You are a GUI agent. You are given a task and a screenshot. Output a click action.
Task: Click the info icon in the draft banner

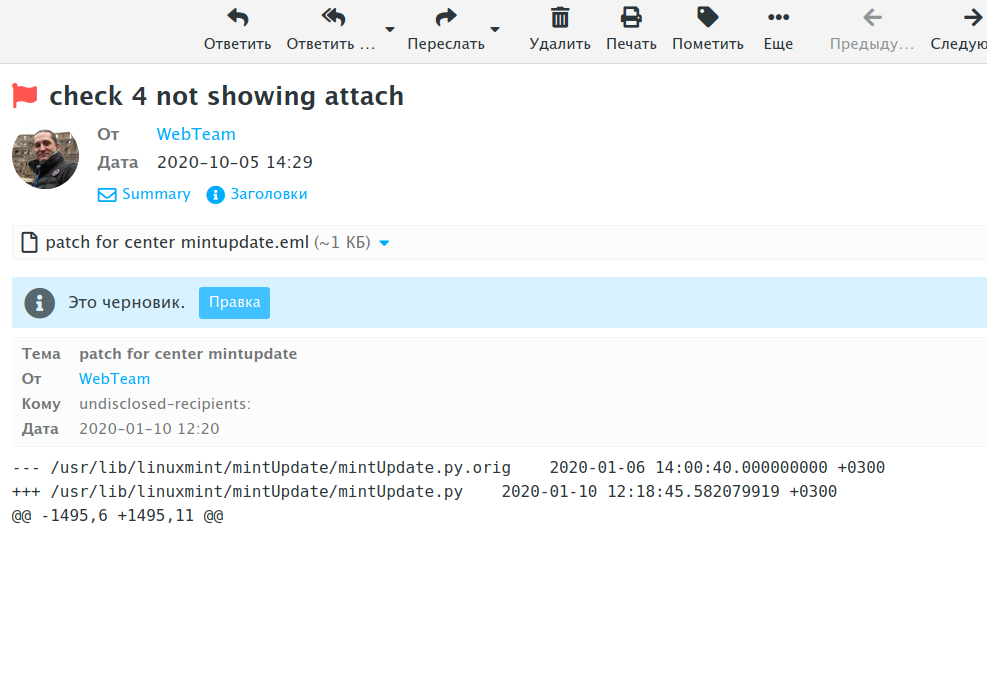click(38, 302)
